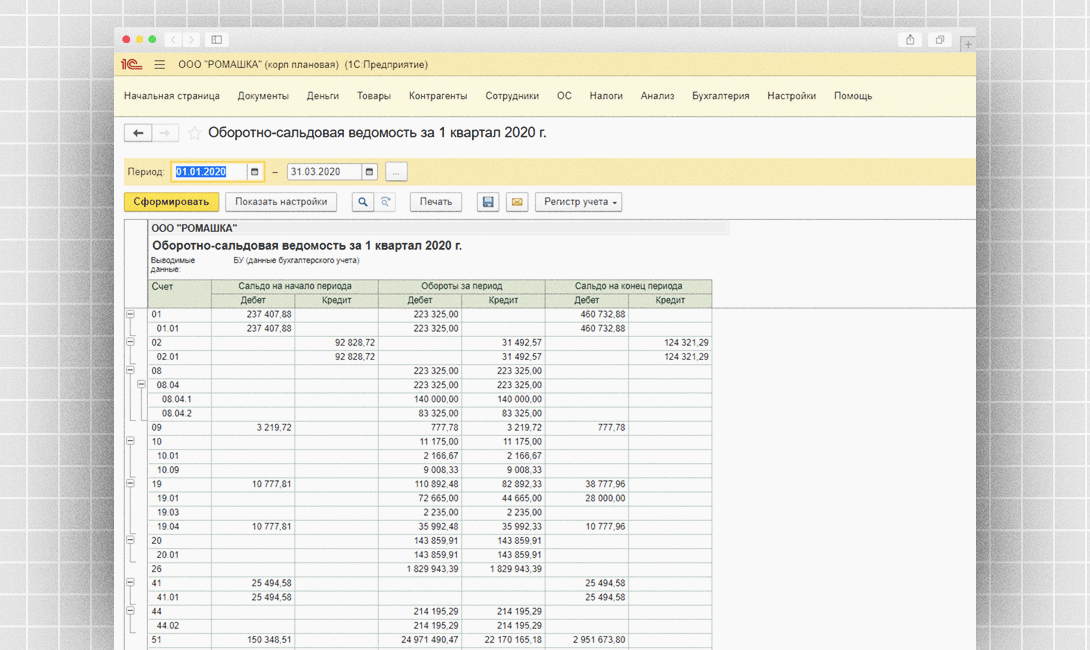
Task: Click the period end date field 31.03.2020
Action: pyautogui.click(x=324, y=172)
